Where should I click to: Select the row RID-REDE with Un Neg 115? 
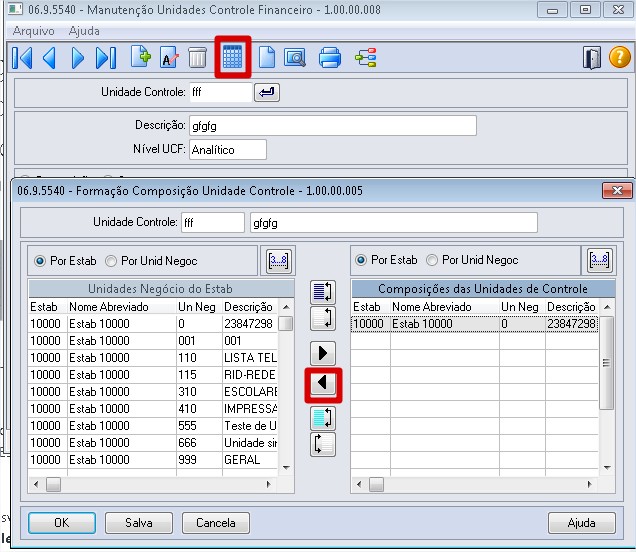point(153,375)
